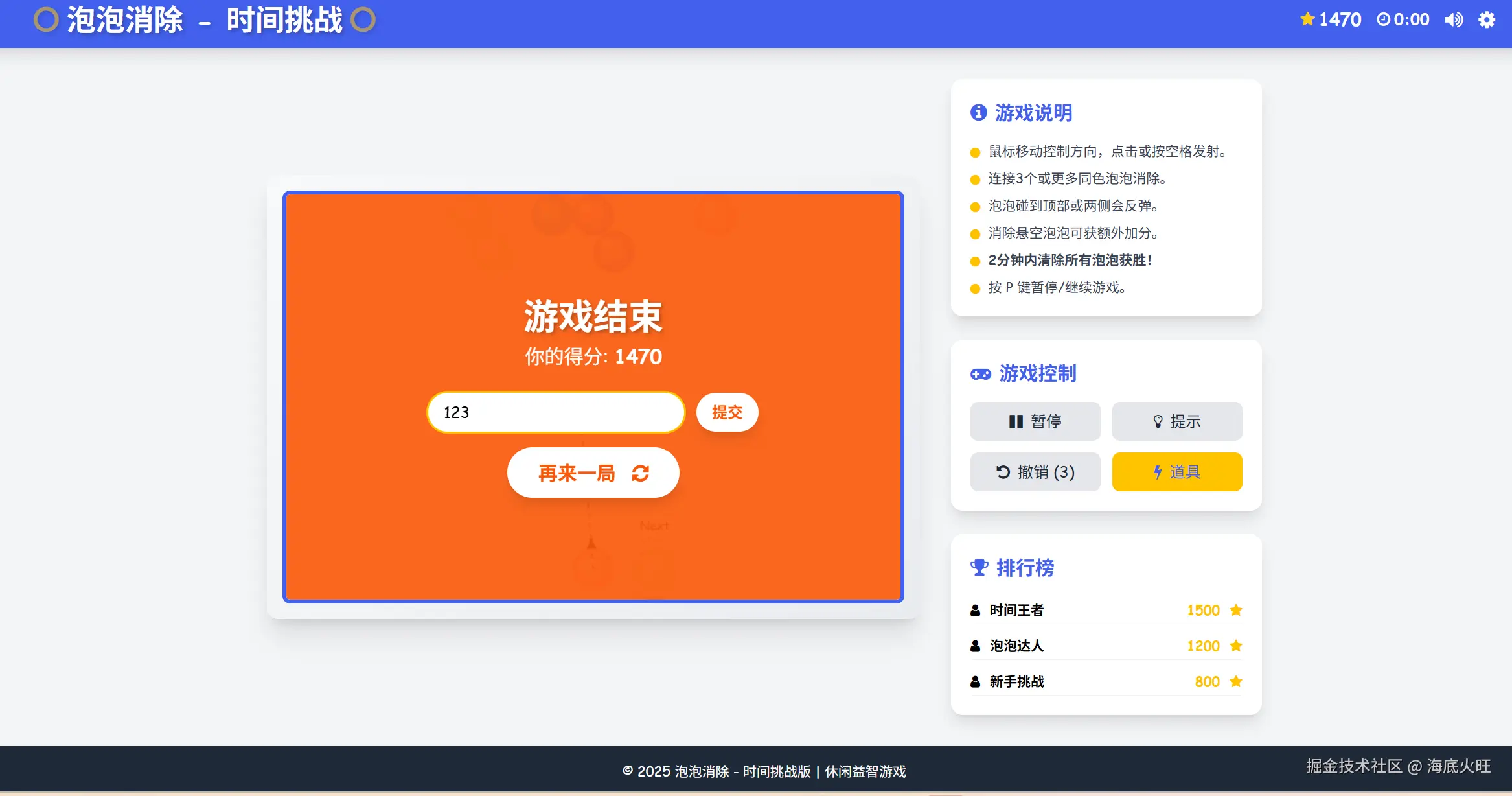Click the pause bars icon on 暂停
The width and height of the screenshot is (1512, 796).
(1016, 421)
